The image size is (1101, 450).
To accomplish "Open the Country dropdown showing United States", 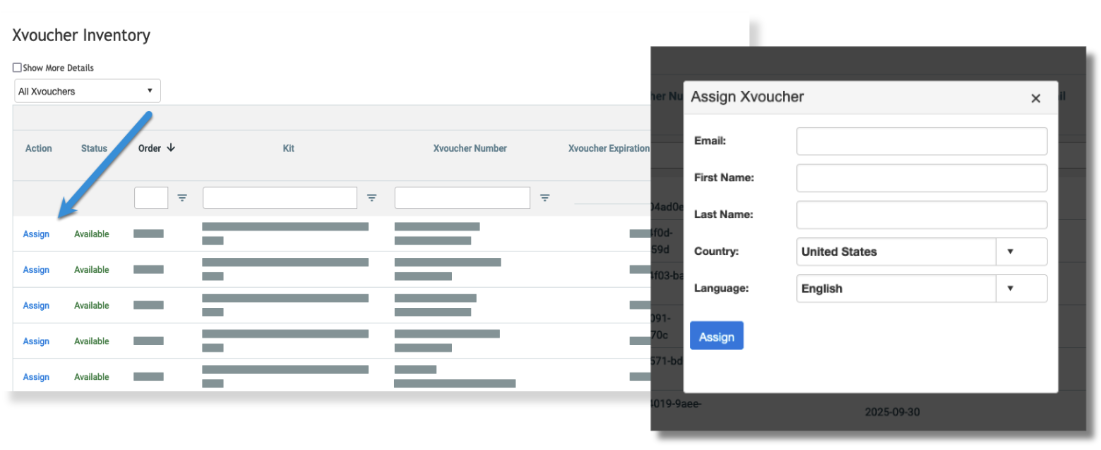I will (x=922, y=251).
